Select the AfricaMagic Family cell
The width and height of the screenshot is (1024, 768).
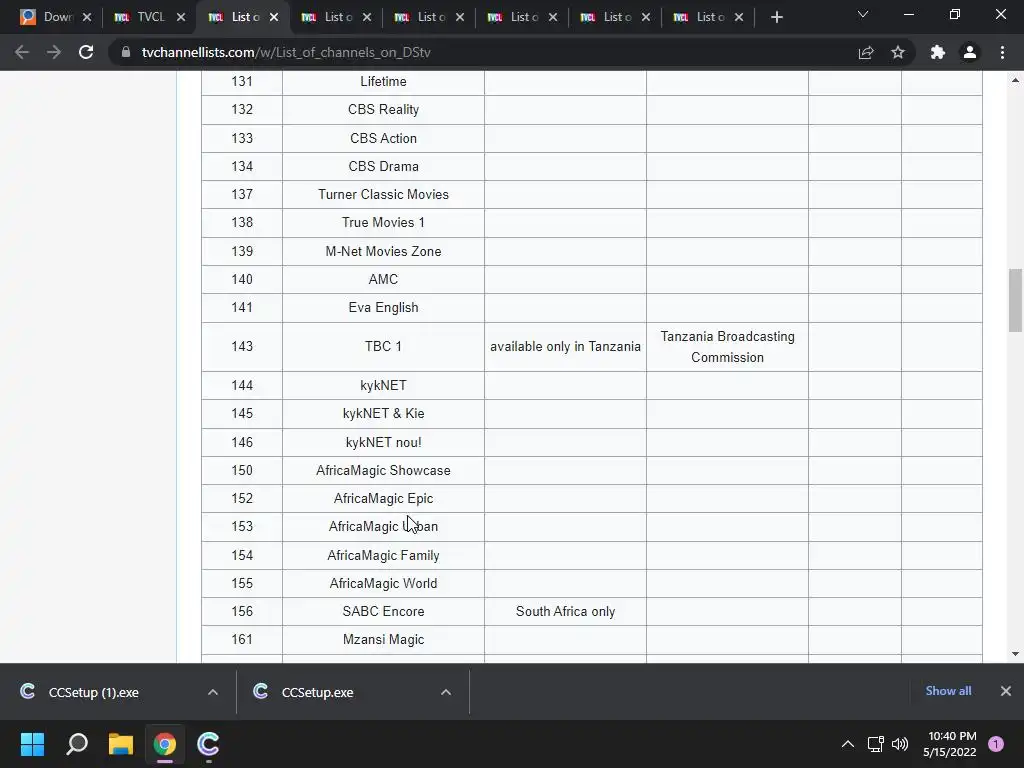coord(383,555)
